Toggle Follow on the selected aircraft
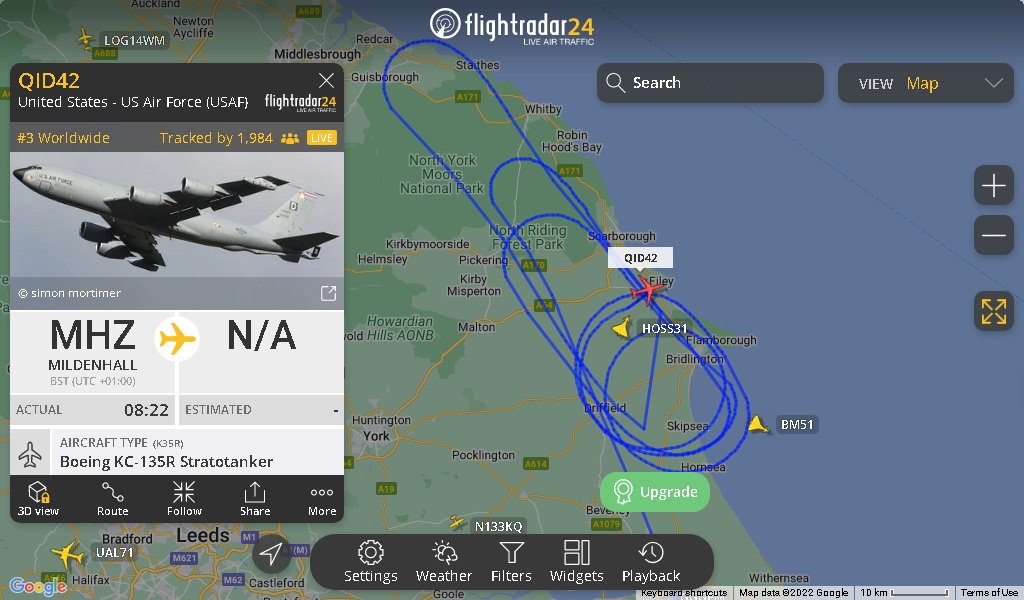The width and height of the screenshot is (1024, 600). [x=184, y=499]
